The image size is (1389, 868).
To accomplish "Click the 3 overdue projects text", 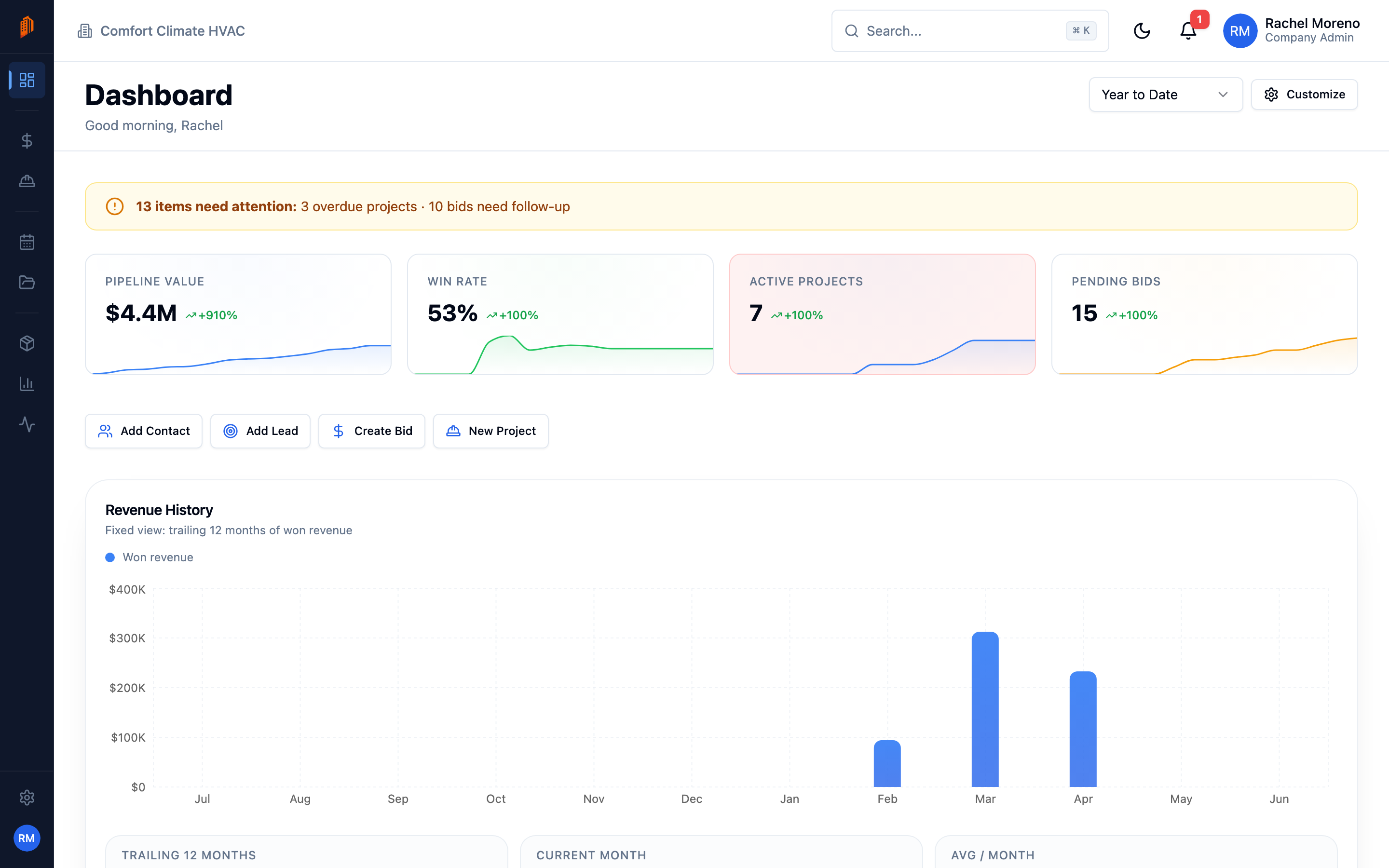I will point(359,207).
